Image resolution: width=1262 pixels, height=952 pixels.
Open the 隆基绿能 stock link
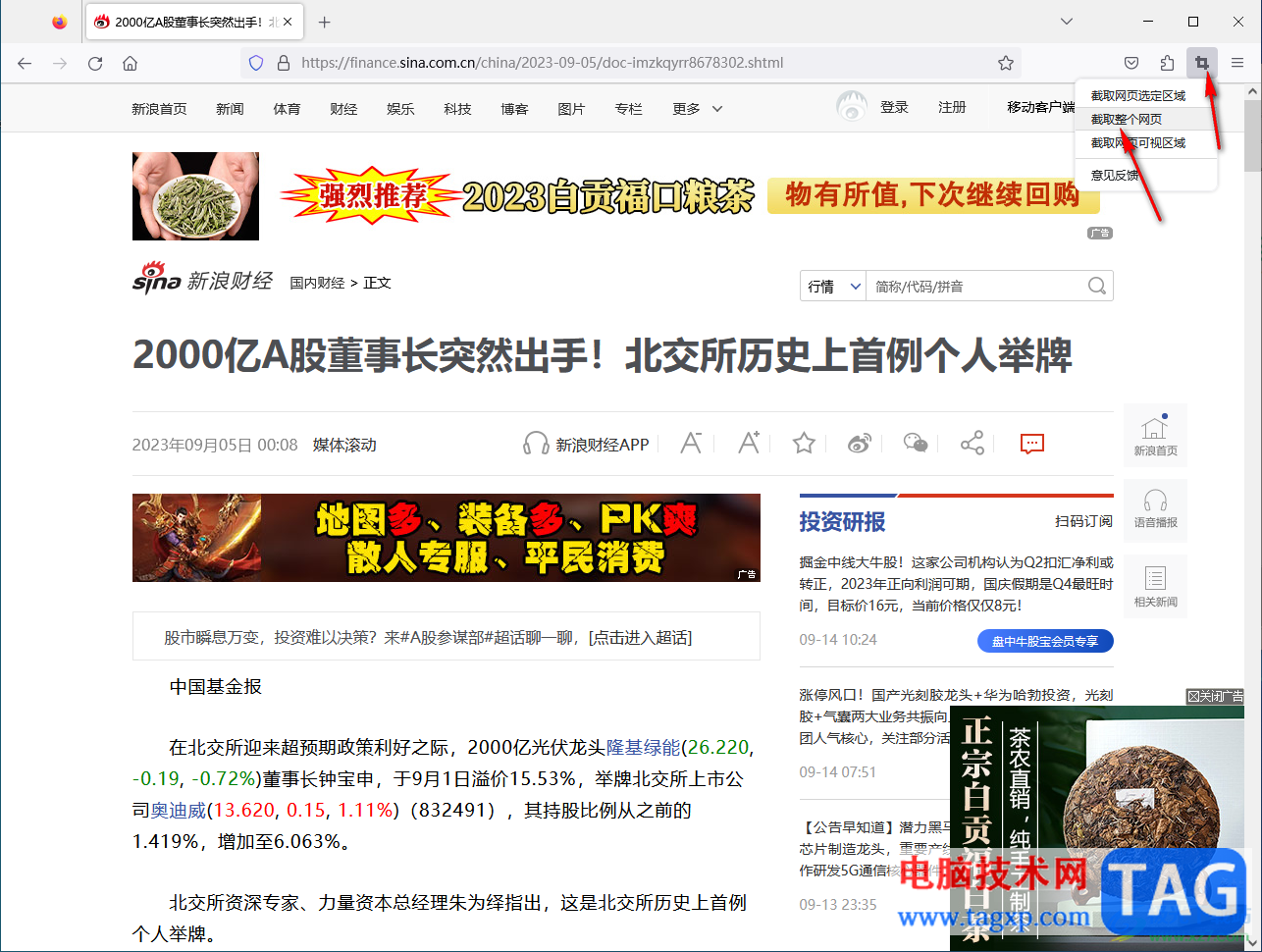643,748
